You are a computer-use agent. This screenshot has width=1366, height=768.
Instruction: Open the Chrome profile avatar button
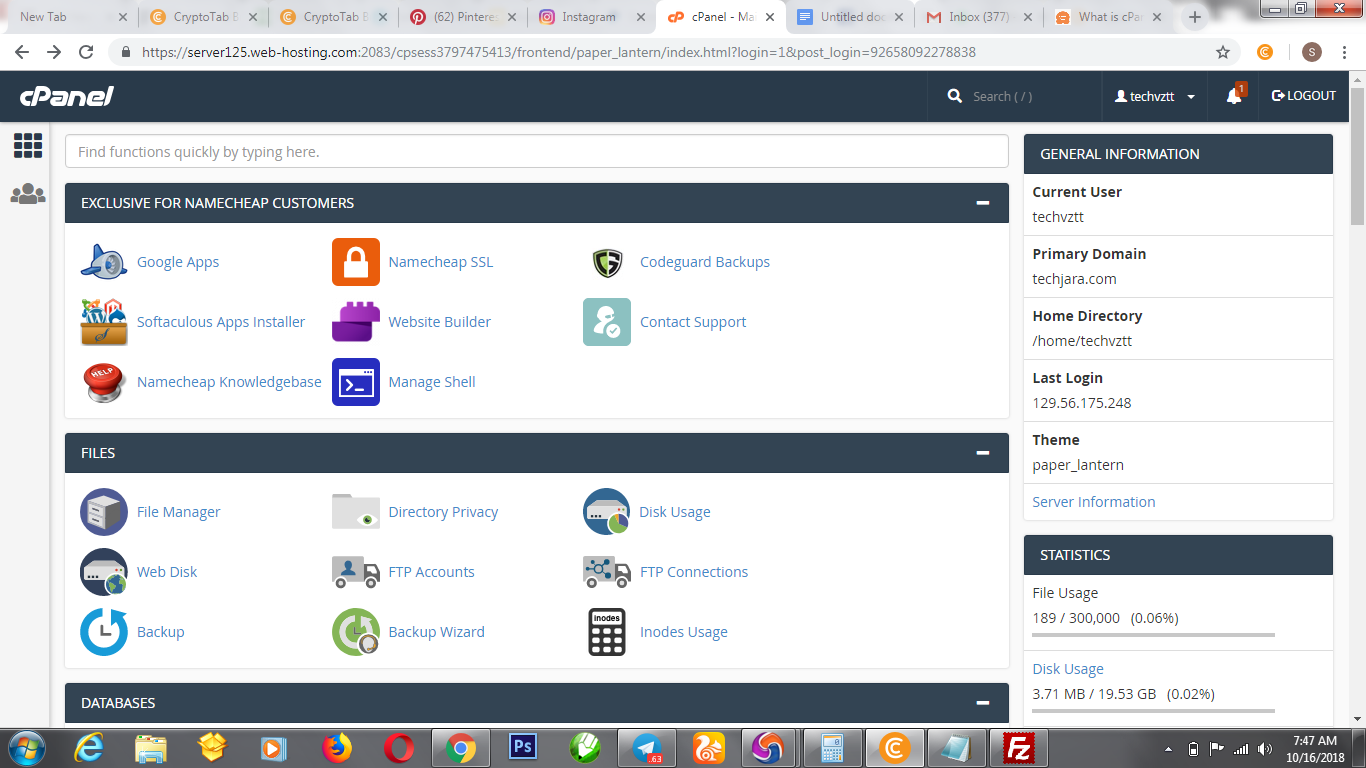1312,52
